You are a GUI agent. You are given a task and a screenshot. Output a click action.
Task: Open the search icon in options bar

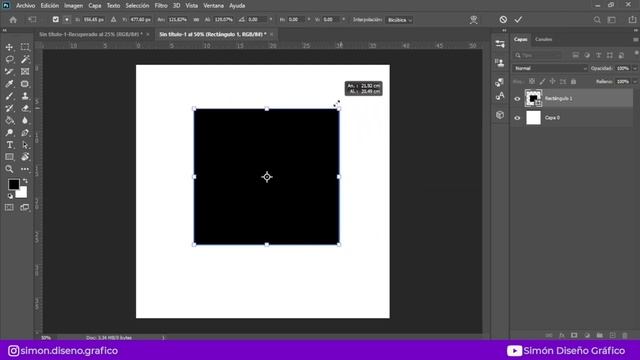coord(597,20)
